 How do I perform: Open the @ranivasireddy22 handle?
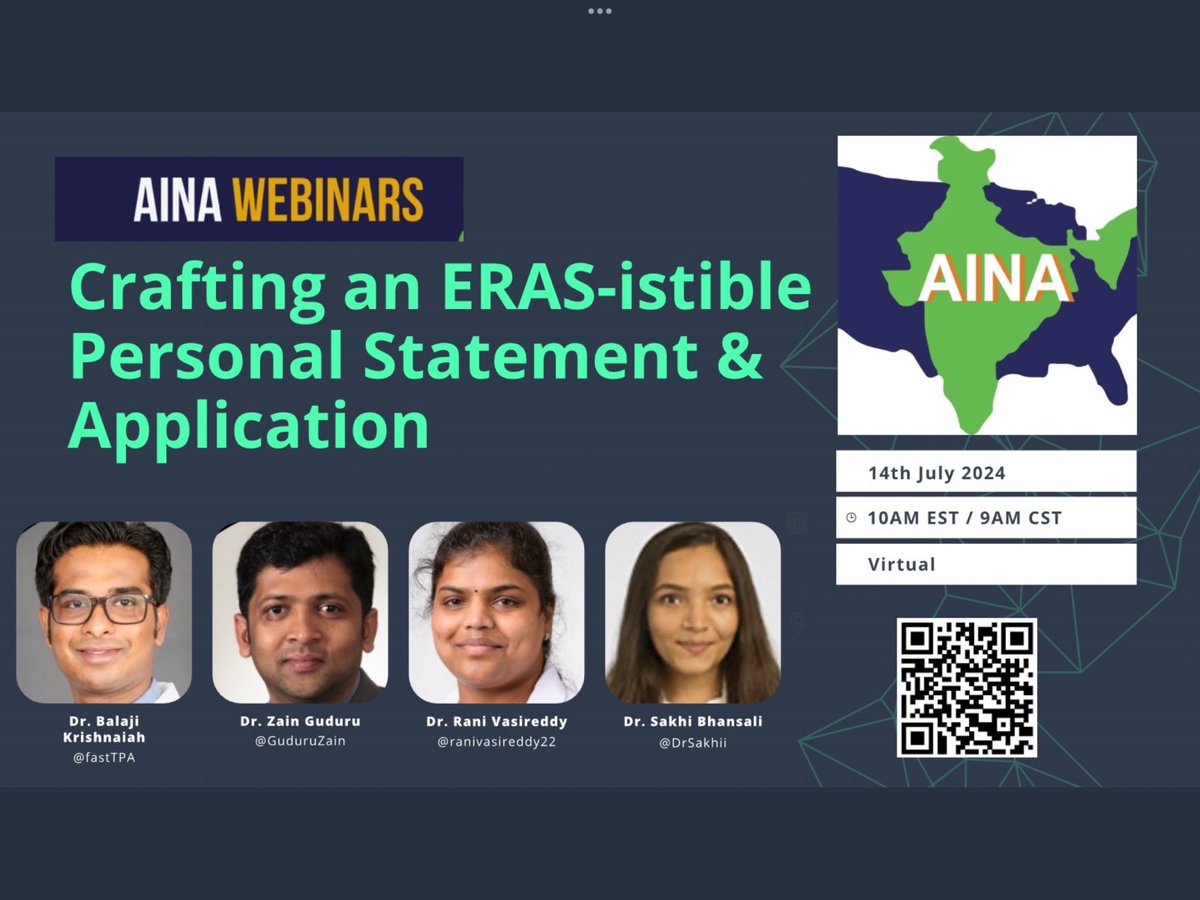[x=496, y=741]
